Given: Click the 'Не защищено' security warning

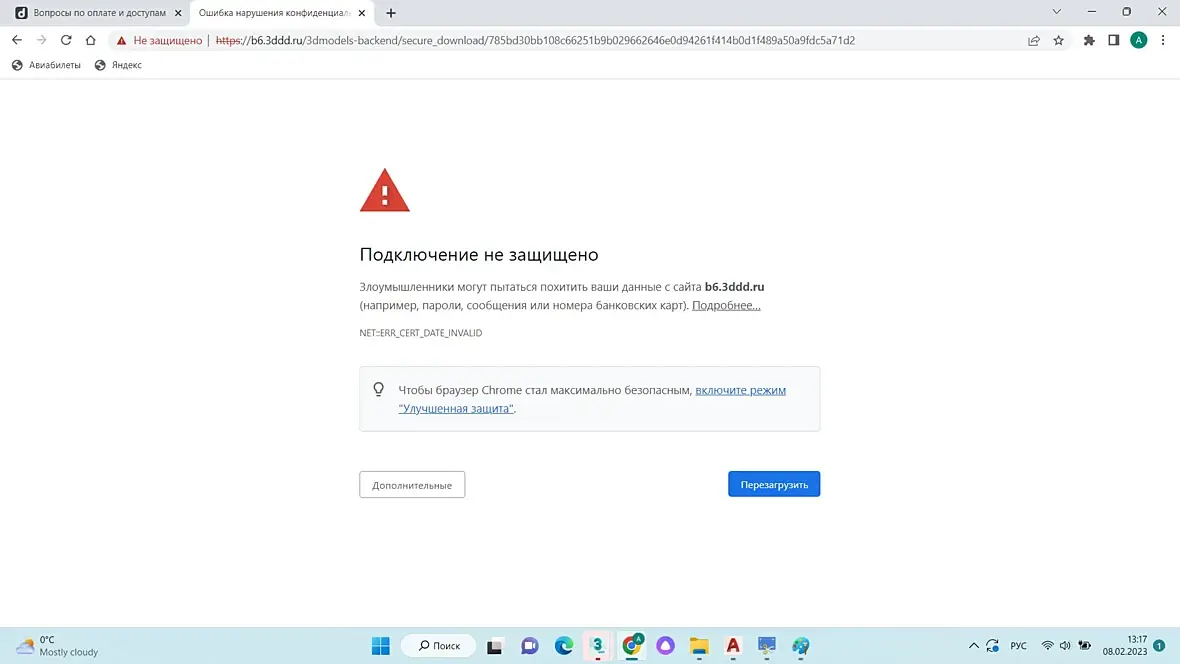Looking at the screenshot, I should click(160, 41).
